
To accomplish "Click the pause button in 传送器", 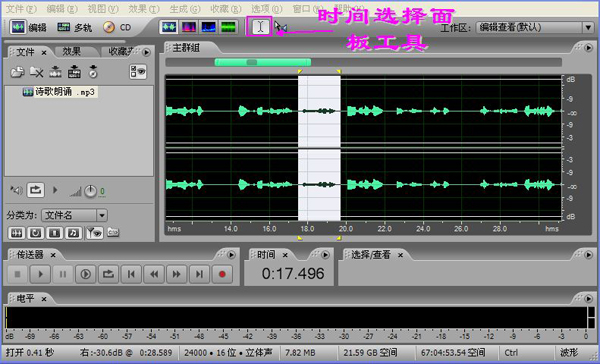I will click(63, 274).
